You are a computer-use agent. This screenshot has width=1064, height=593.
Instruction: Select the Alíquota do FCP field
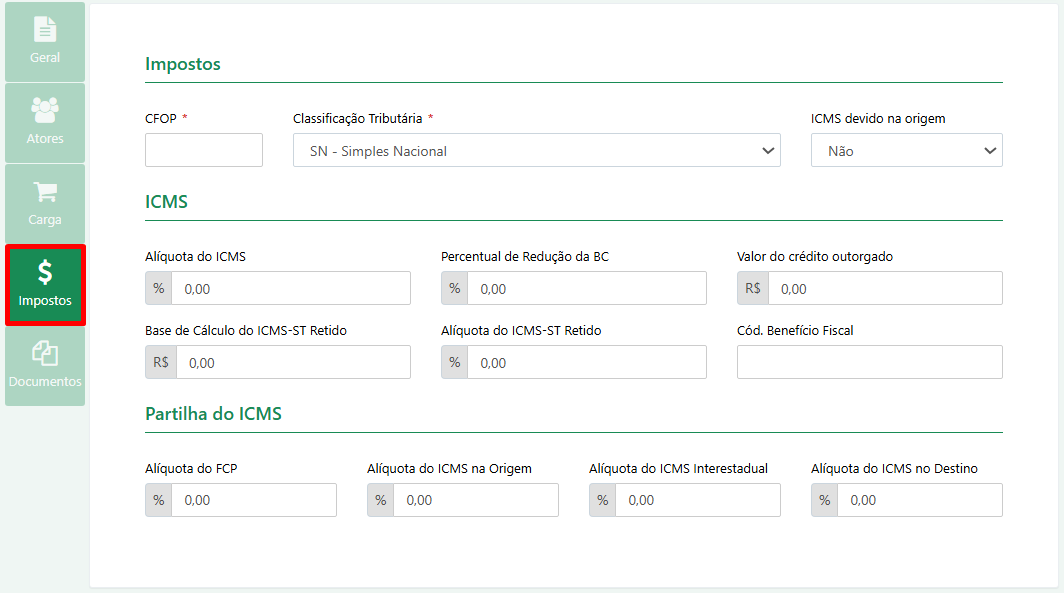pyautogui.click(x=254, y=500)
